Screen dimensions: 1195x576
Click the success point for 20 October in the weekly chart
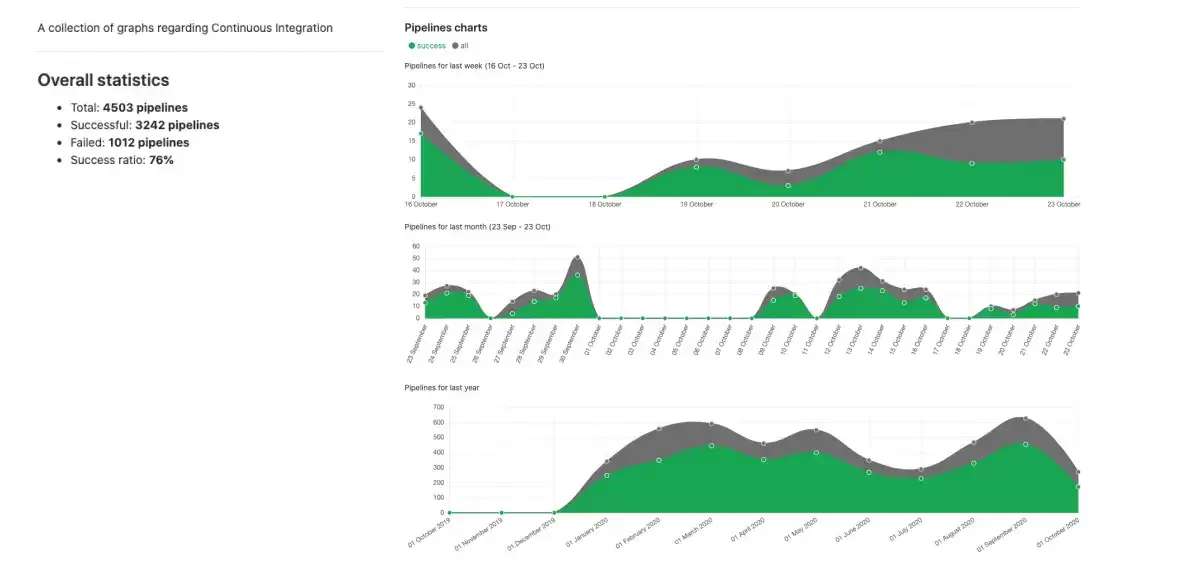point(788,185)
